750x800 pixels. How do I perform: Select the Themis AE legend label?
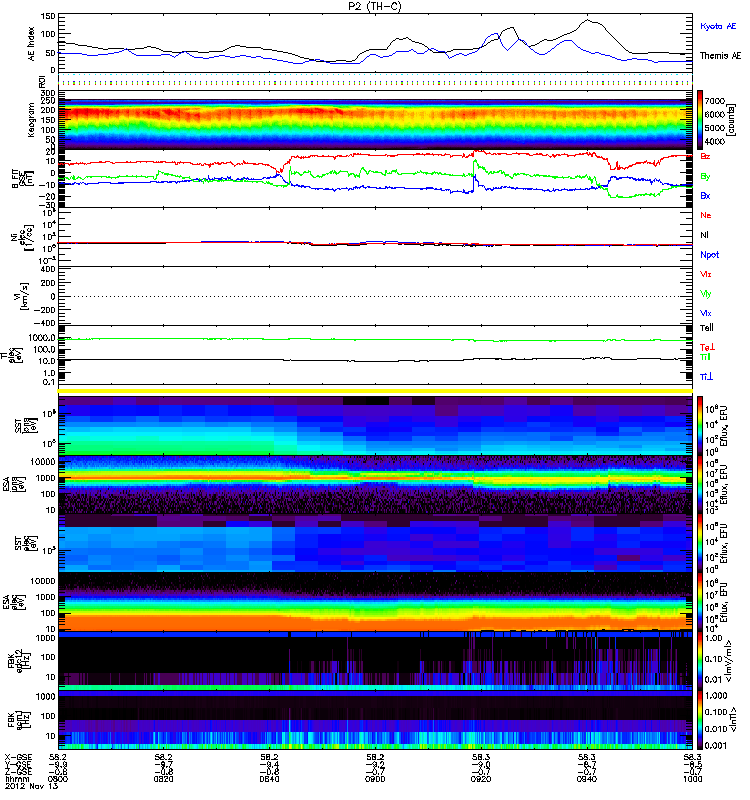(x=720, y=56)
